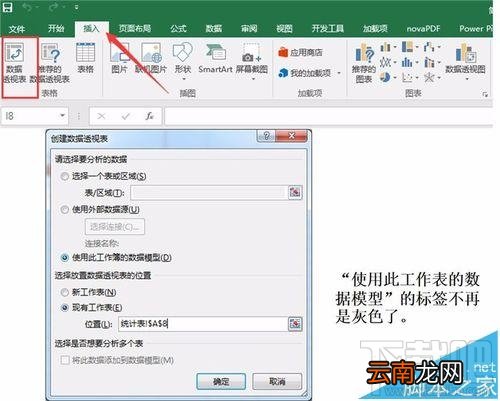Expand the arrow beside 我的加载项
The image size is (500, 401).
(339, 73)
